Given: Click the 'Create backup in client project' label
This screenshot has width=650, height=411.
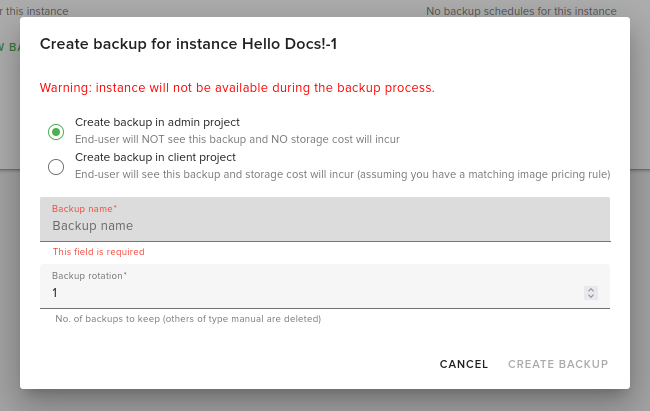Looking at the screenshot, I should tap(155, 158).
